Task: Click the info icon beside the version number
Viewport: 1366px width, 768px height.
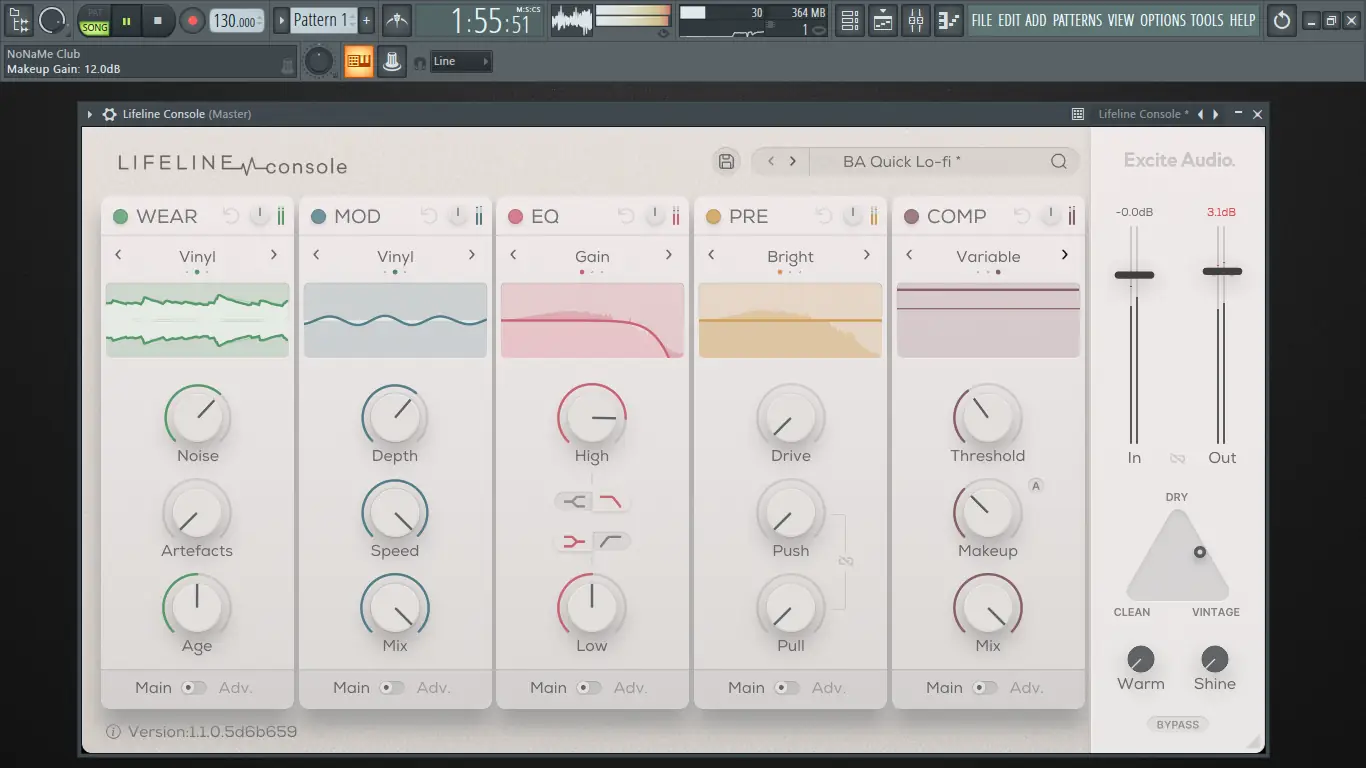Action: [113, 732]
